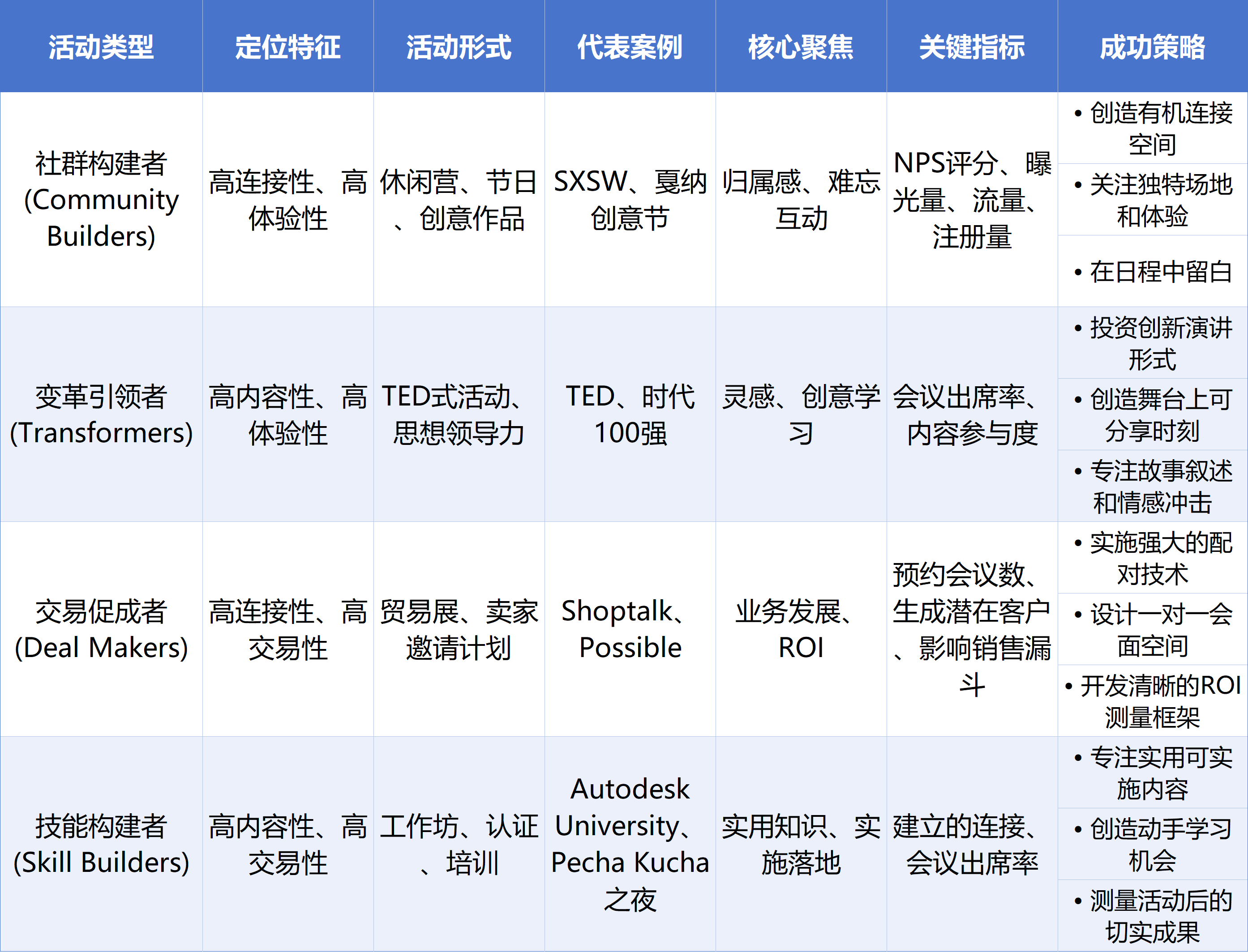Select the Shoptalk, Possible cell
This screenshot has height=952, width=1248.
click(x=630, y=629)
